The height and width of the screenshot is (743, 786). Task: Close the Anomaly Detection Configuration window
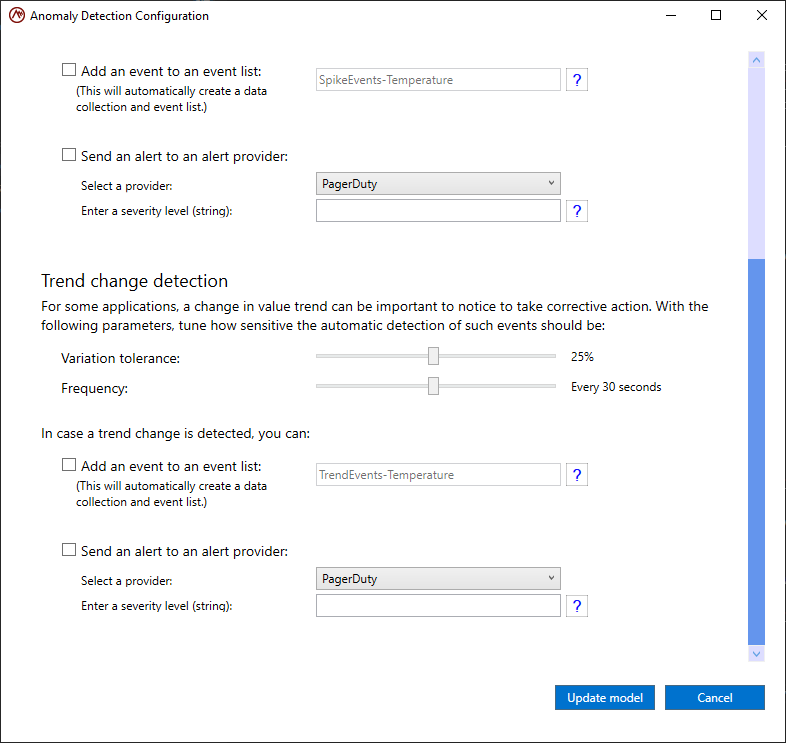762,16
